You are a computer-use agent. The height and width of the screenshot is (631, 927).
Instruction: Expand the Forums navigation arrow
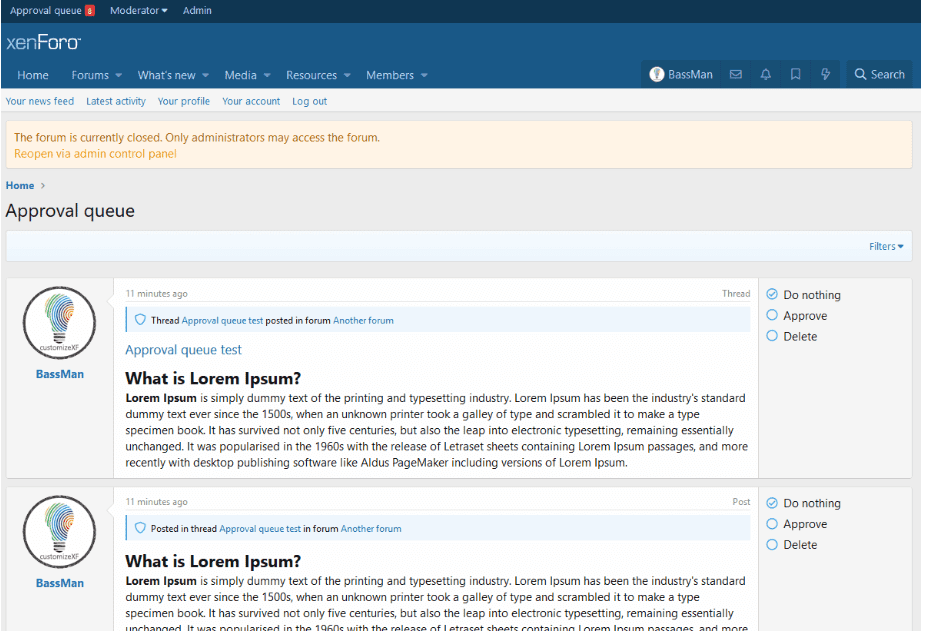coord(119,75)
